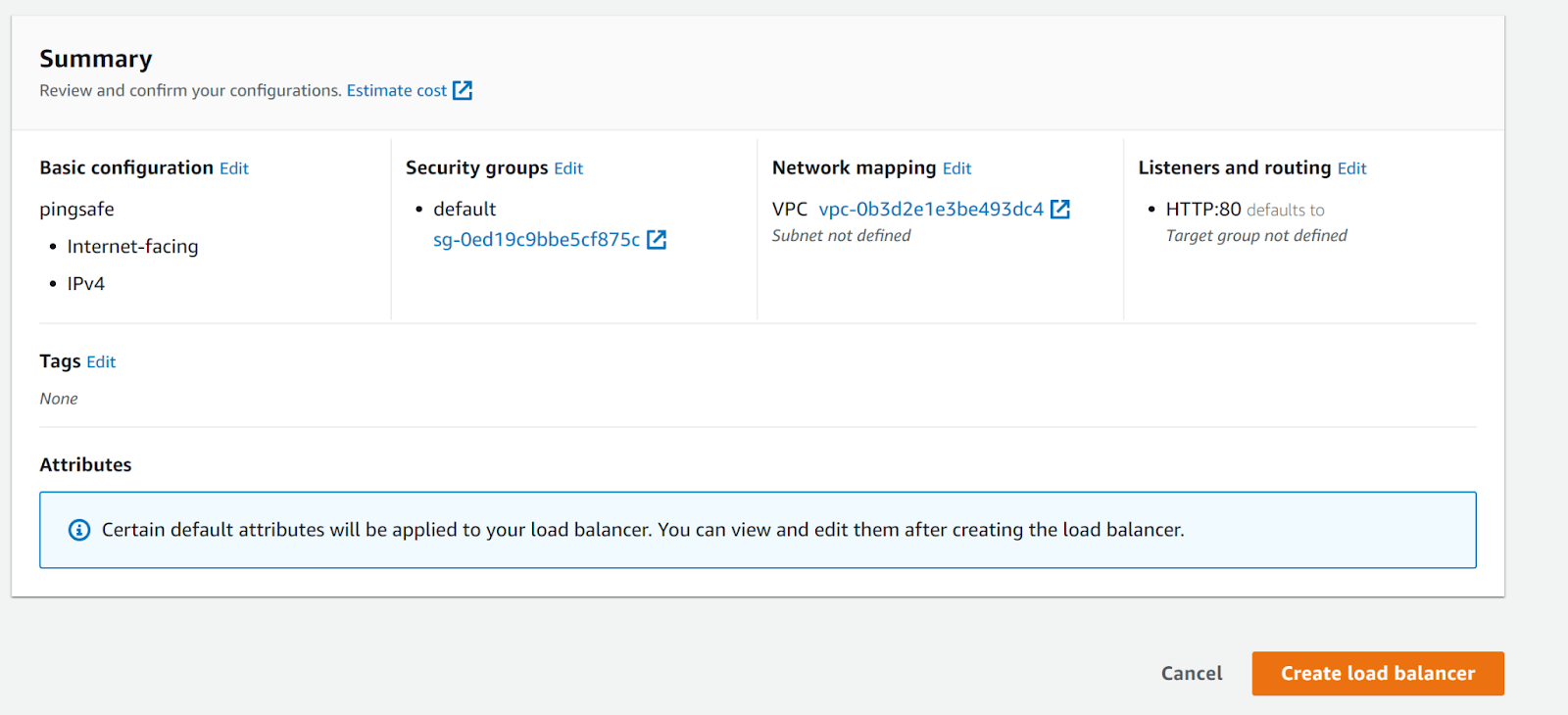
Task: Click the default security group name
Action: [465, 210]
